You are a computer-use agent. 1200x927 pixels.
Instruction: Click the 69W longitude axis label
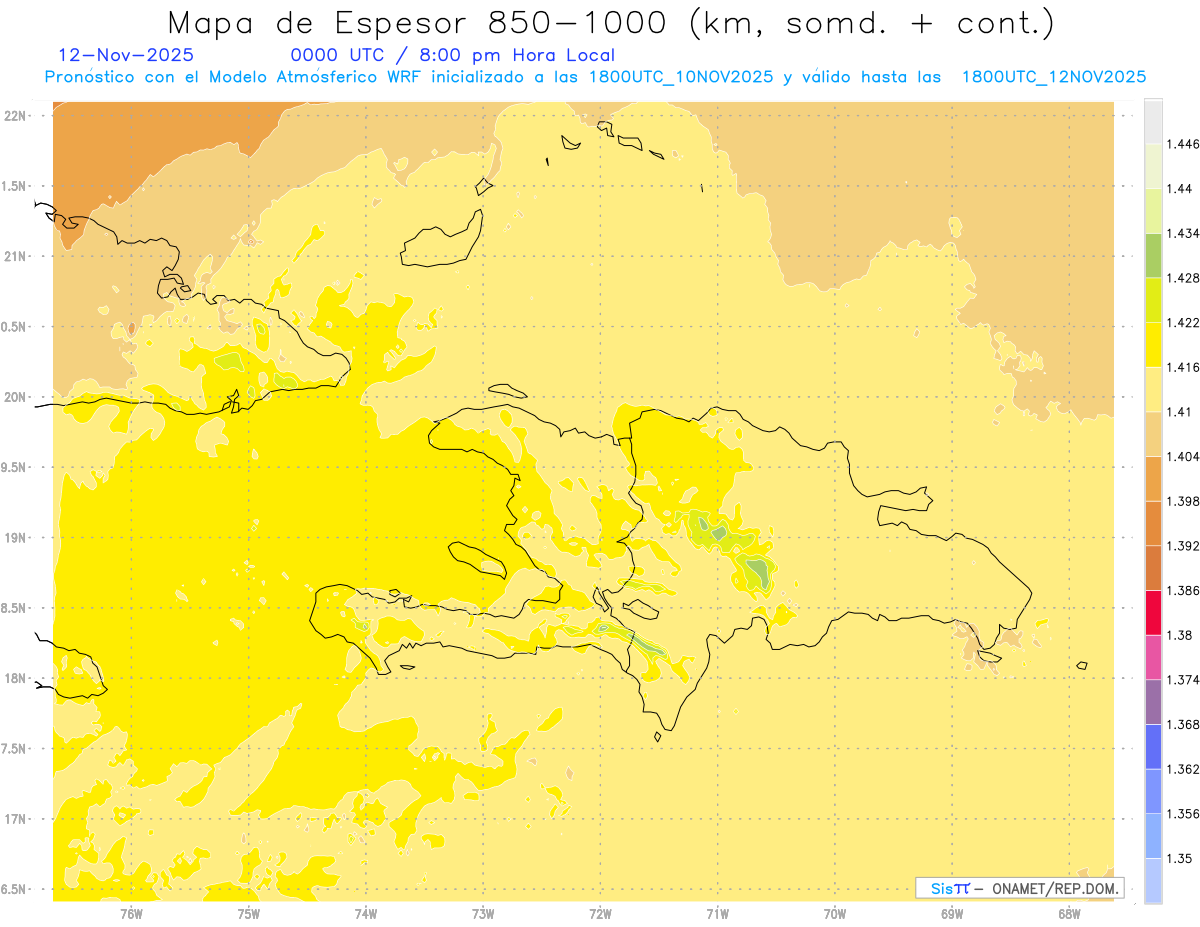click(952, 913)
